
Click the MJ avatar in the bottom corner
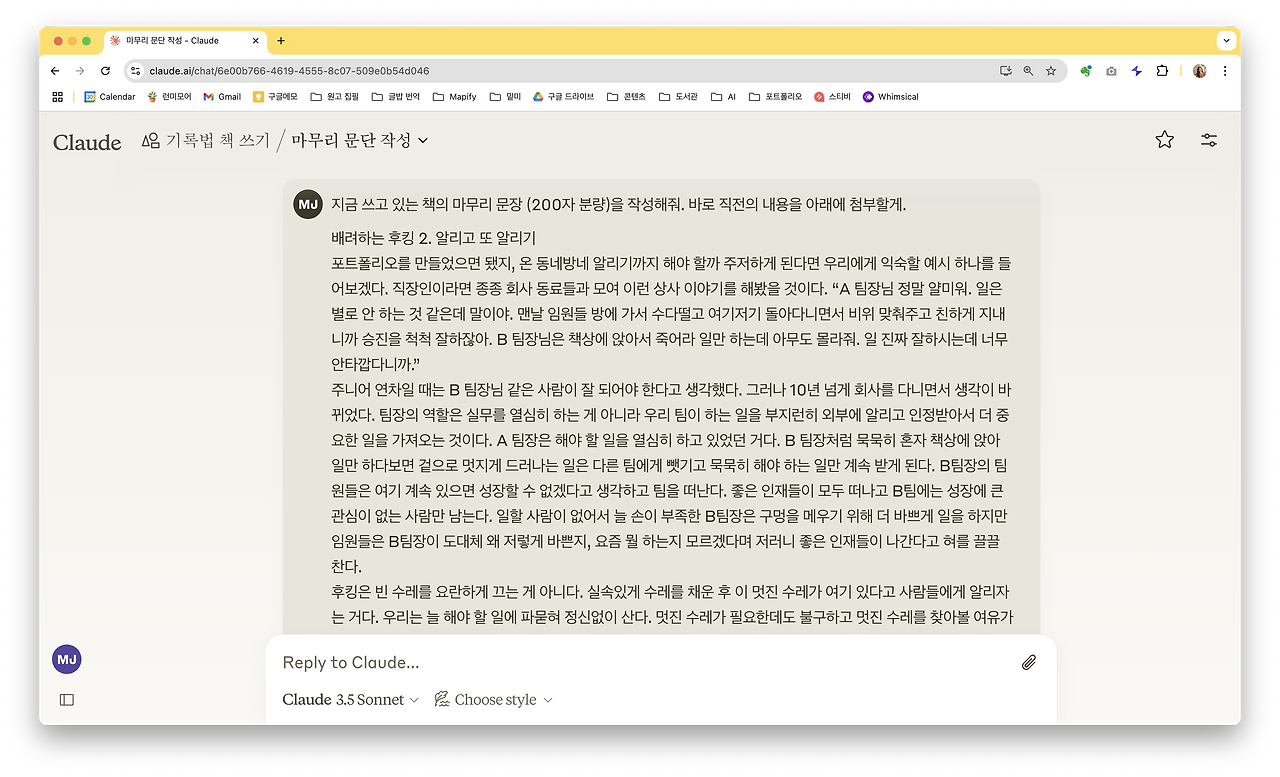click(66, 659)
